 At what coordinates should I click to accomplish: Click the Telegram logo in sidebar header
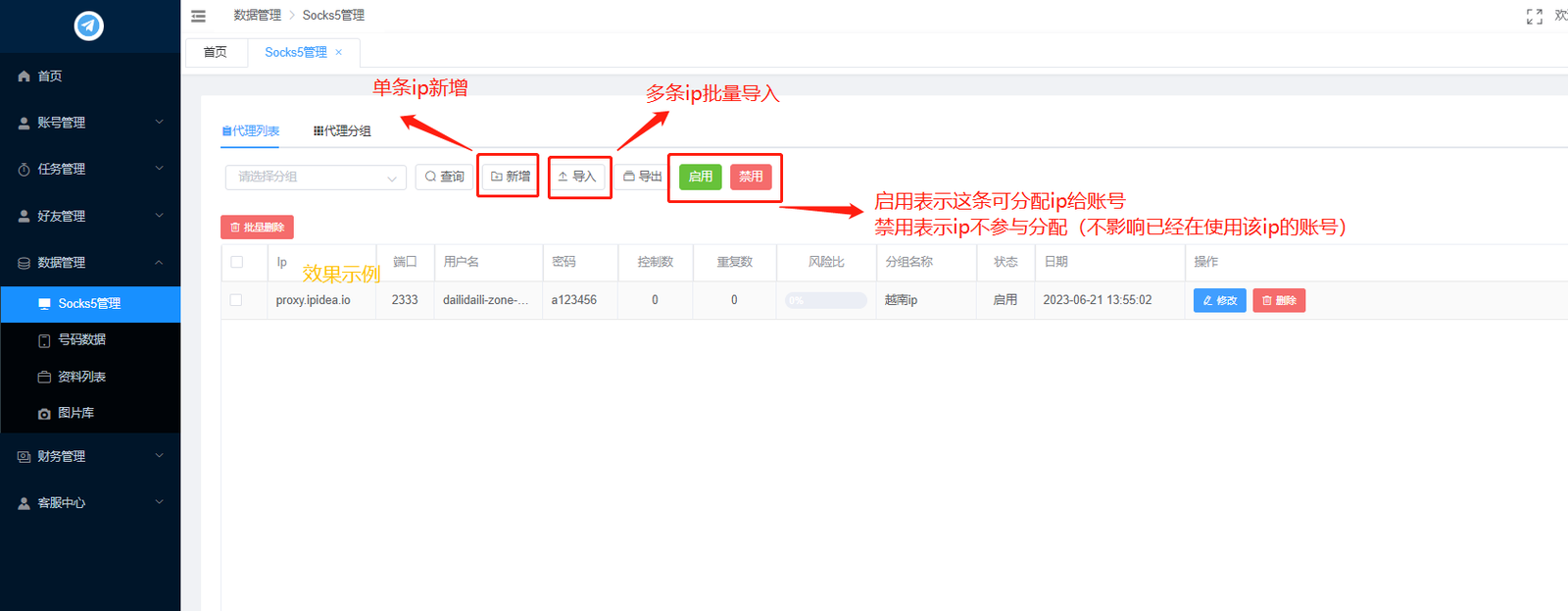click(89, 25)
